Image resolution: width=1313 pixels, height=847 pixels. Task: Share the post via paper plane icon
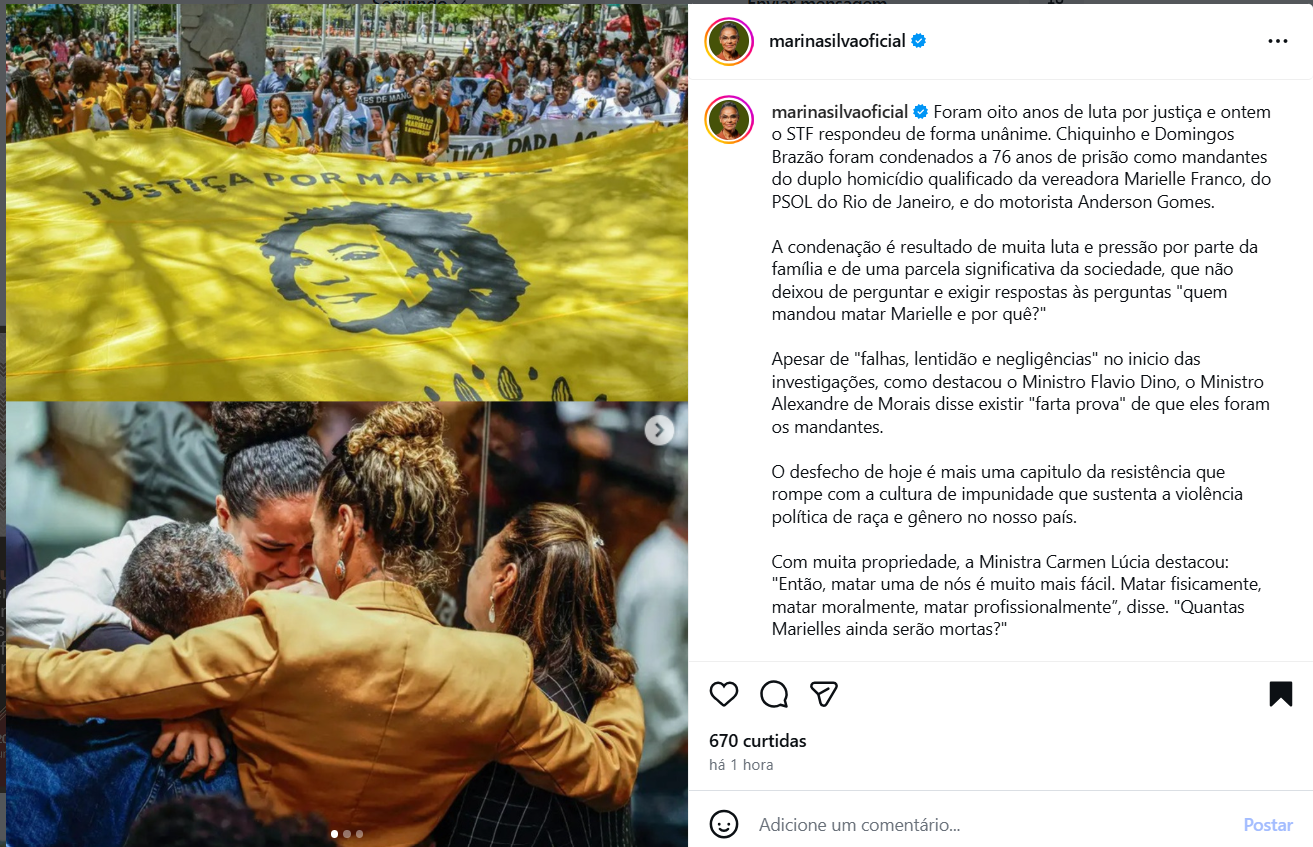824,693
